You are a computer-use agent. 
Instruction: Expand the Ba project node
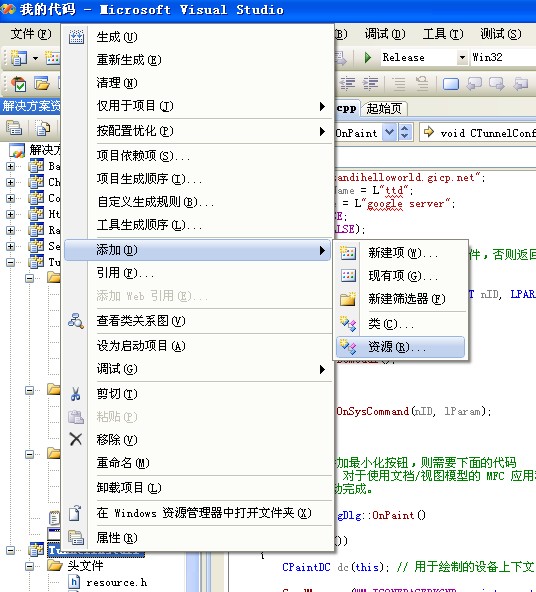[11, 166]
